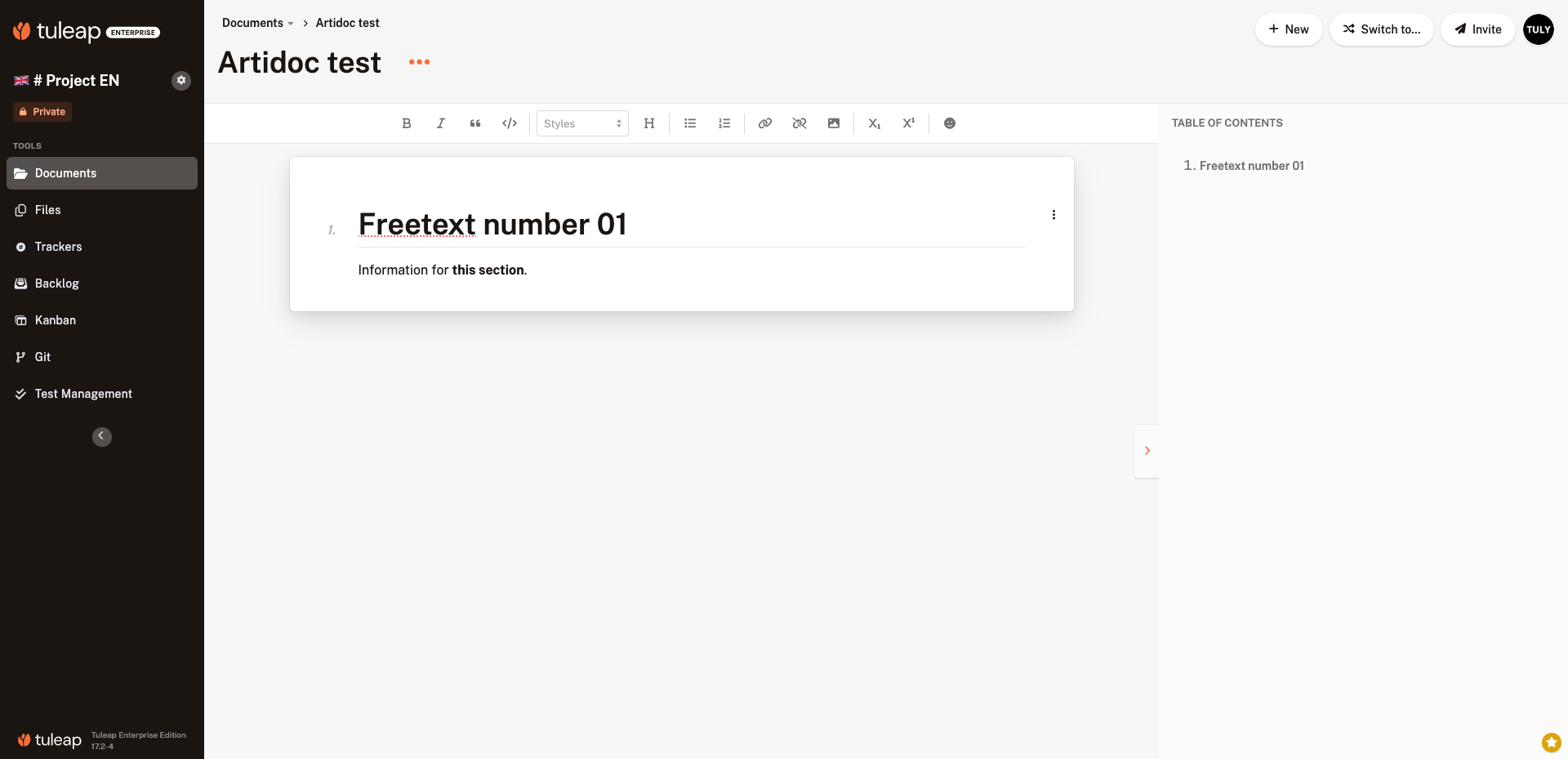Click the New button
Screen dimensions: 1568x759
tap(1289, 29)
